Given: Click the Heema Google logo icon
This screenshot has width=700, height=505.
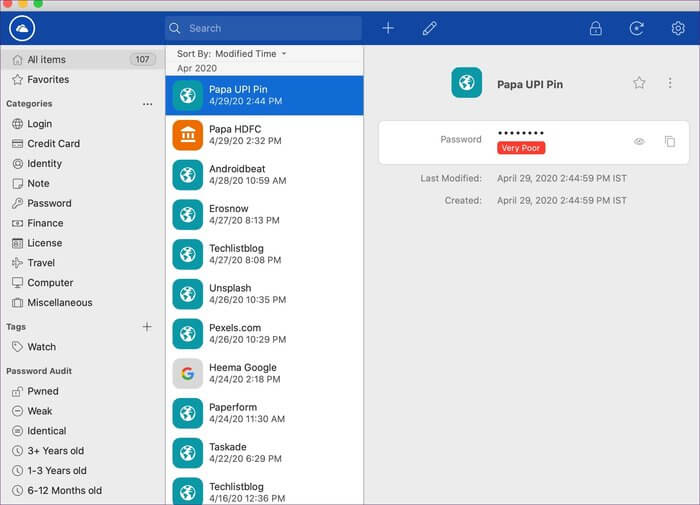Looking at the screenshot, I should coord(188,373).
